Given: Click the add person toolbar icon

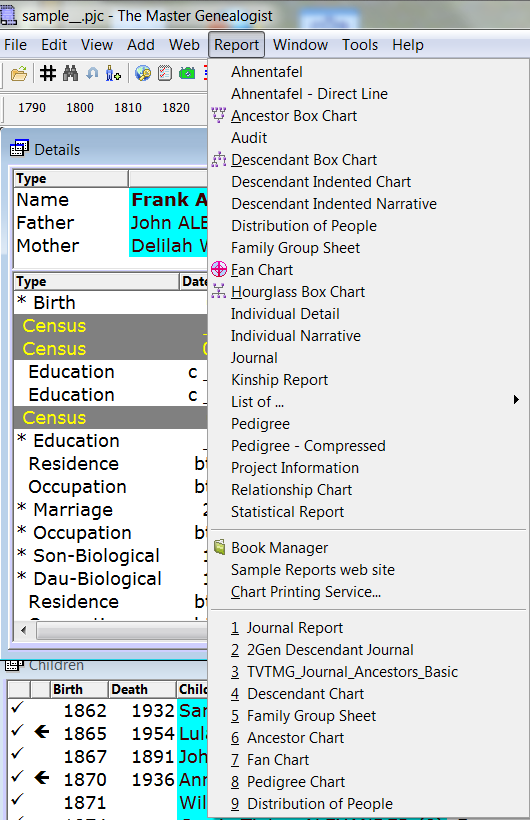Looking at the screenshot, I should (113, 73).
